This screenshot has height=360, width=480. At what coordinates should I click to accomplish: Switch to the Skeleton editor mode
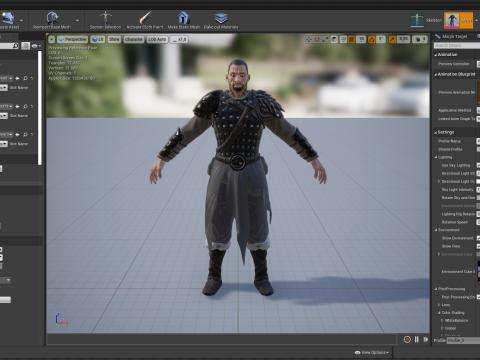pyautogui.click(x=417, y=20)
